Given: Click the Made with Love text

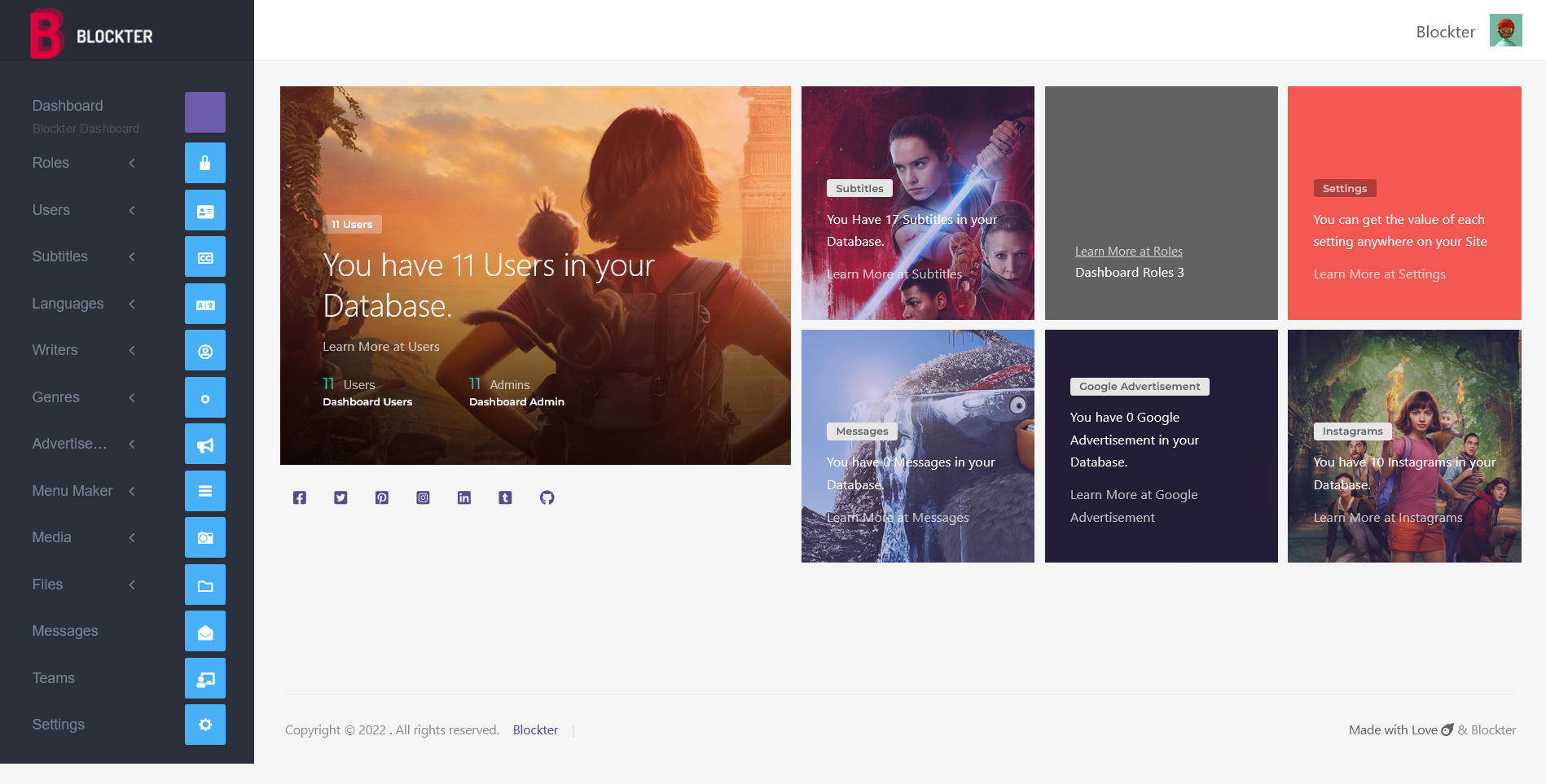Looking at the screenshot, I should [1393, 730].
